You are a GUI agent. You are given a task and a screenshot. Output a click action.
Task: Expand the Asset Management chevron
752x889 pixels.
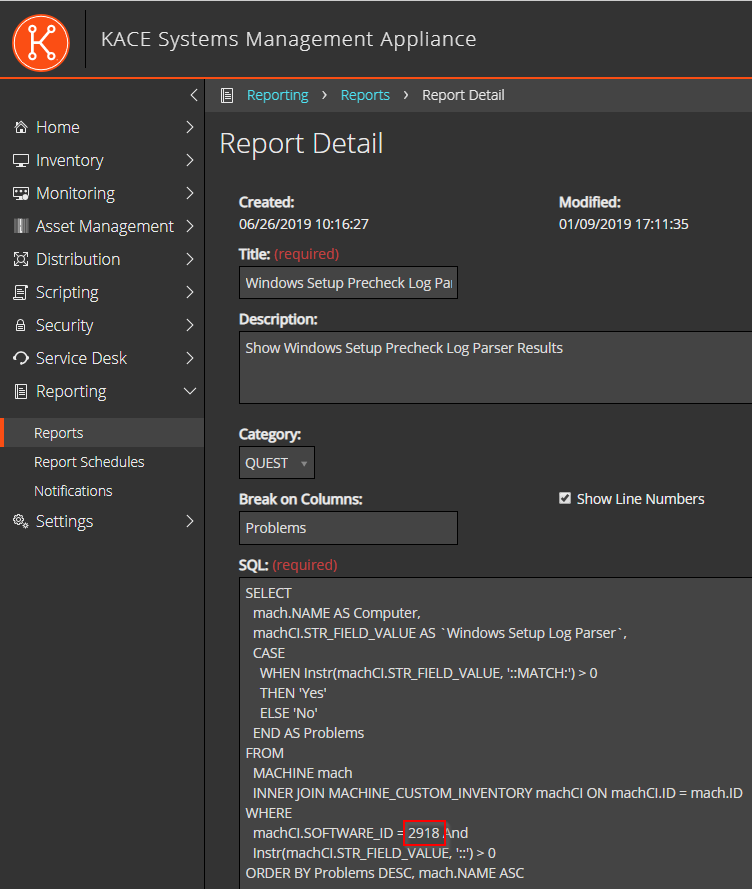(190, 226)
